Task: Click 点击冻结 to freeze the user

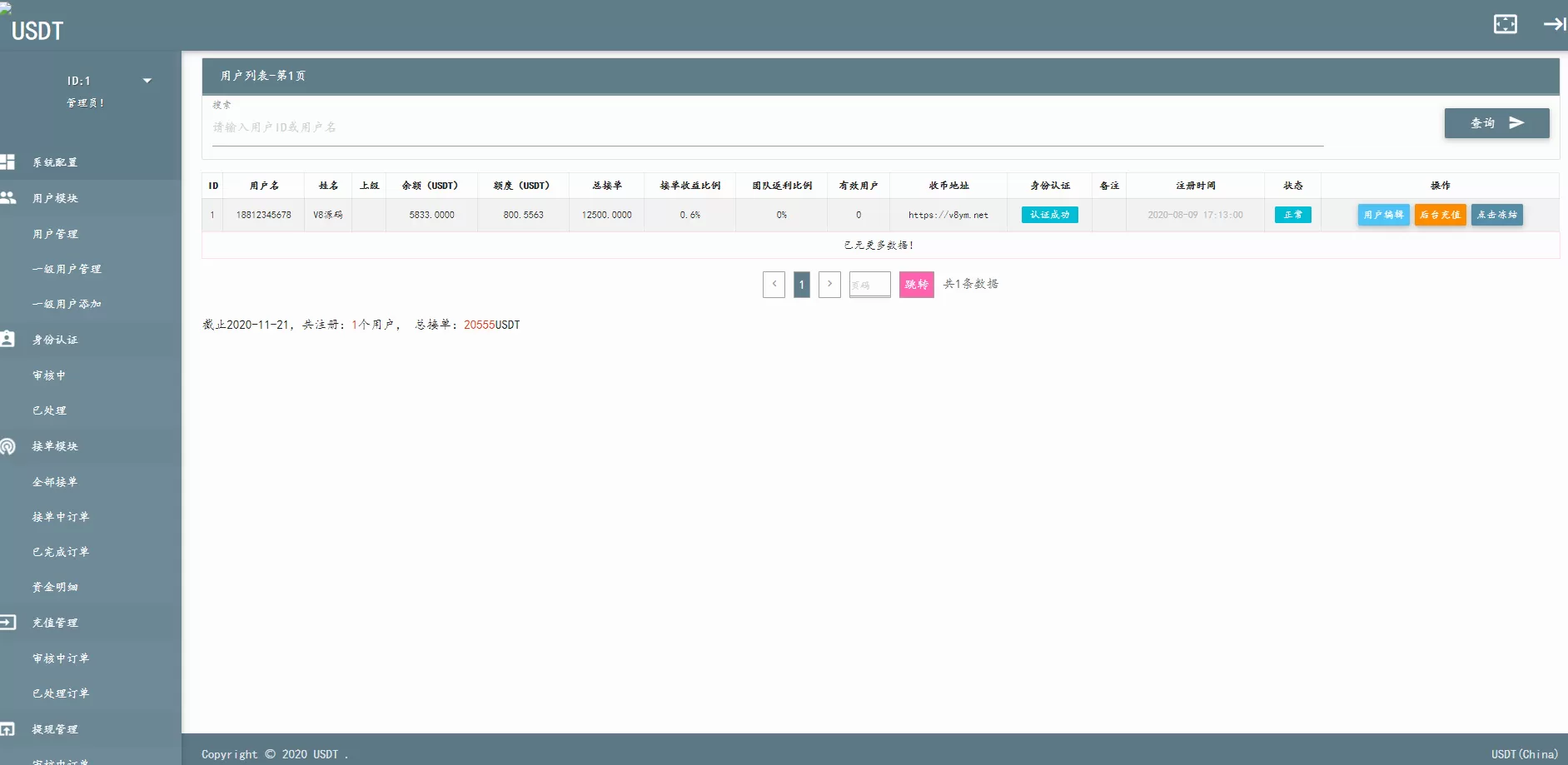Action: click(x=1496, y=215)
